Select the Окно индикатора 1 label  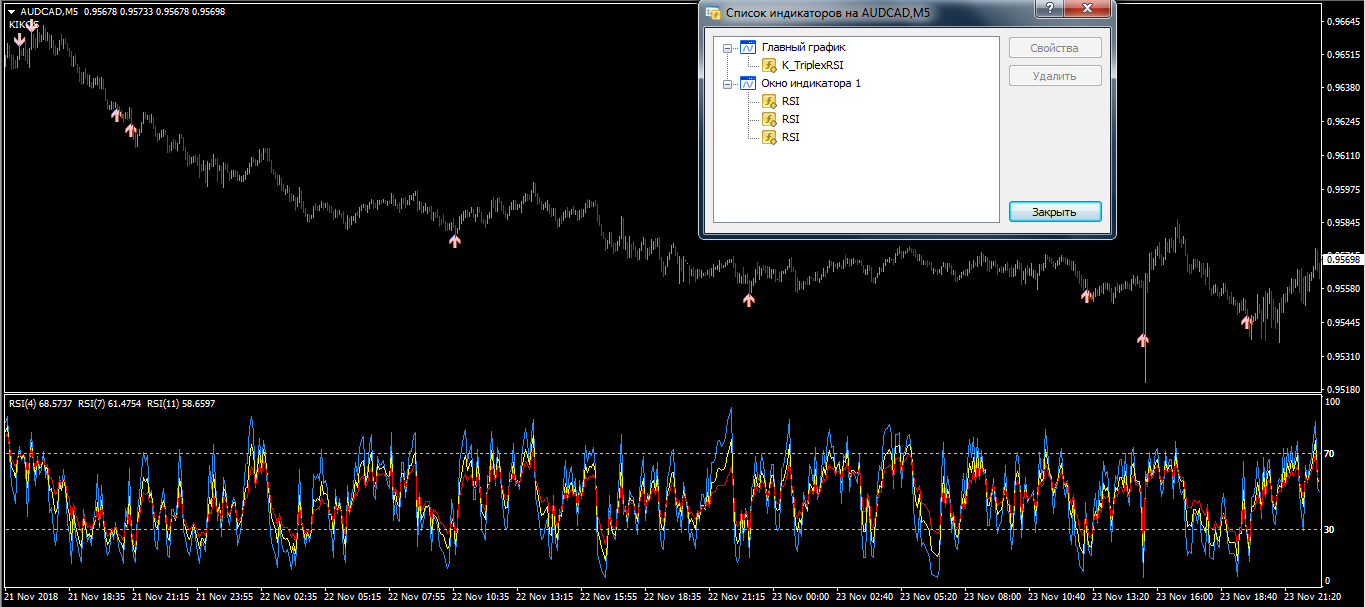pos(811,83)
